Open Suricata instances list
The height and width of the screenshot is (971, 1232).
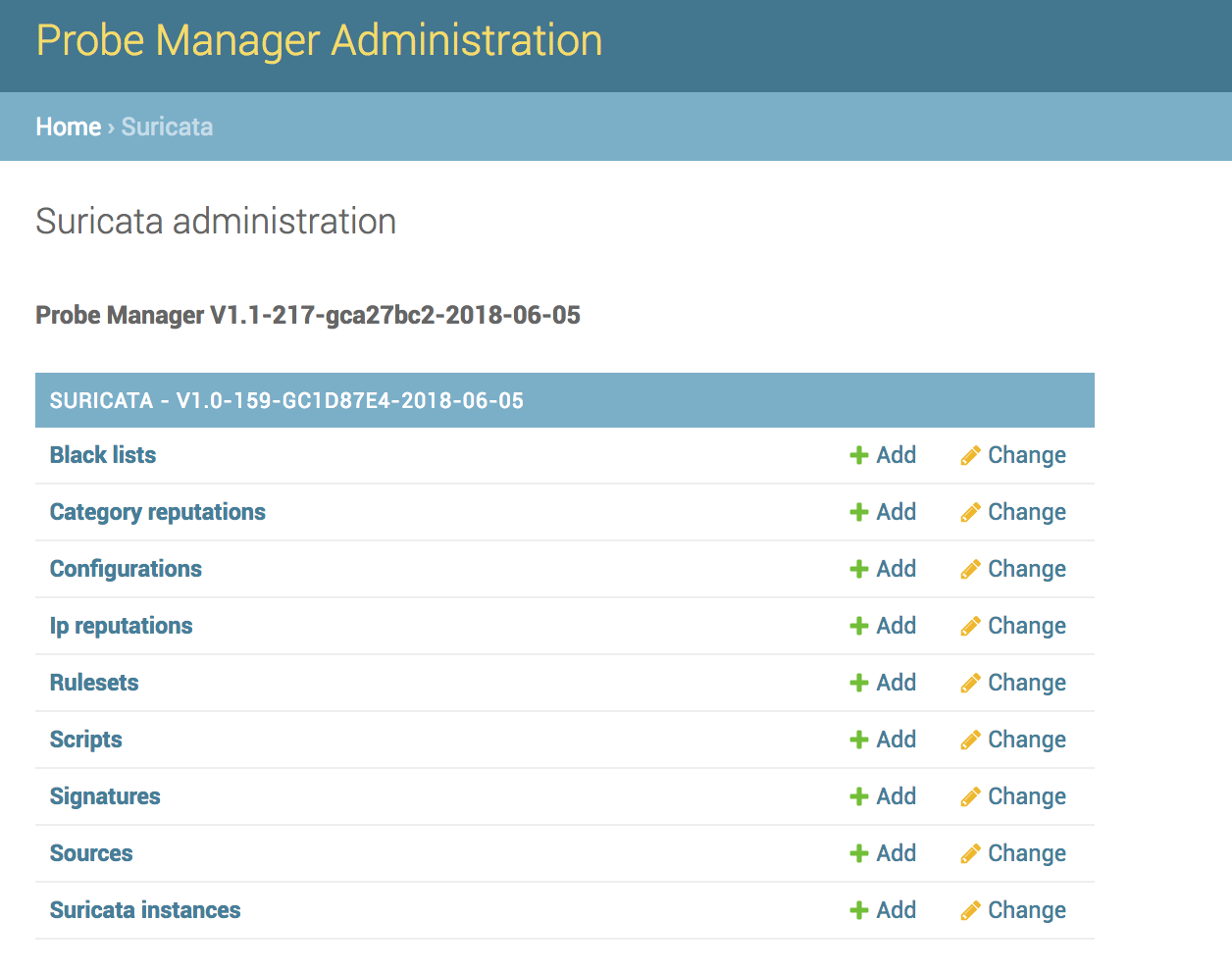coord(145,910)
